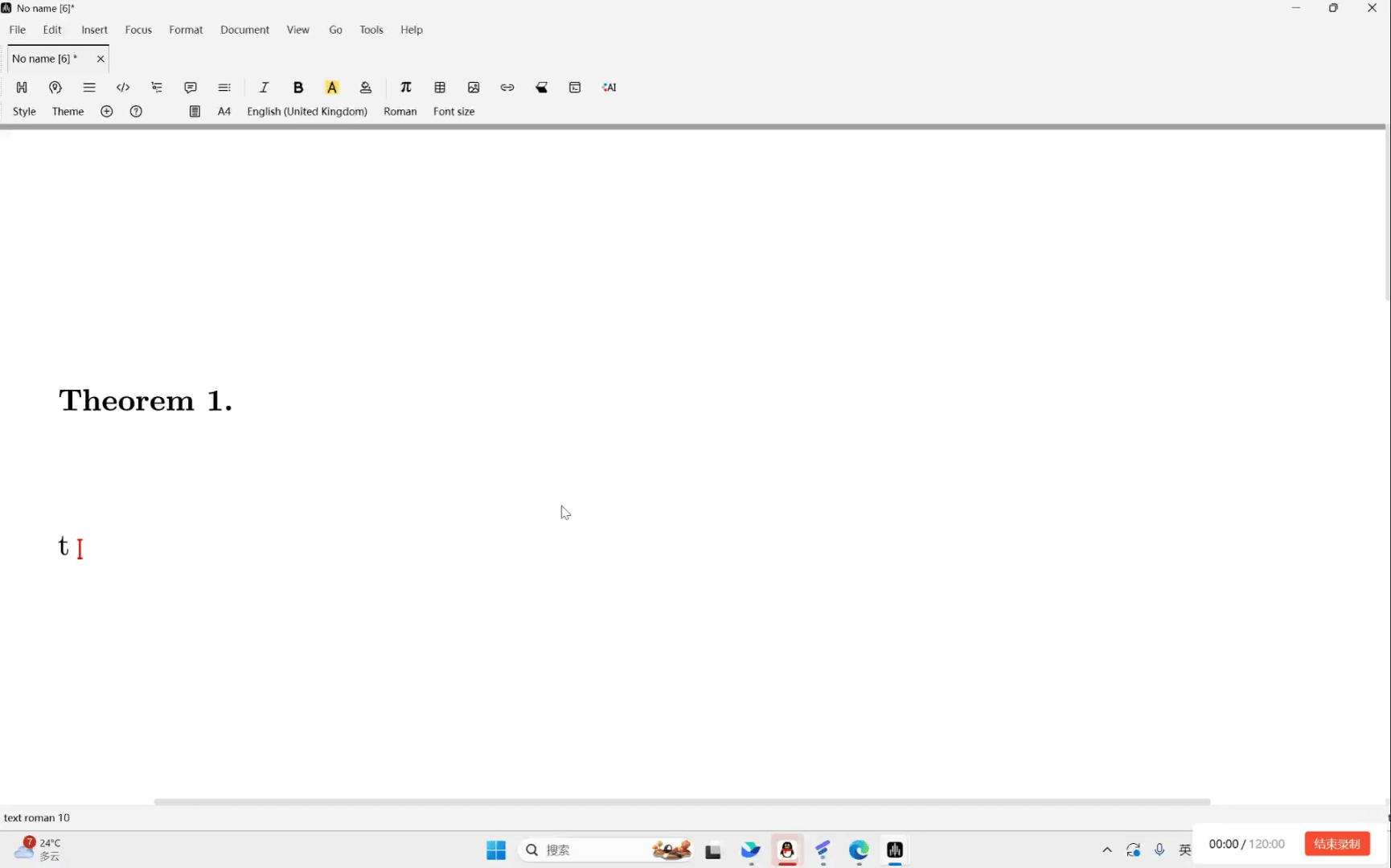The height and width of the screenshot is (868, 1391).
Task: Open the A4 page size selector
Action: coord(224,112)
